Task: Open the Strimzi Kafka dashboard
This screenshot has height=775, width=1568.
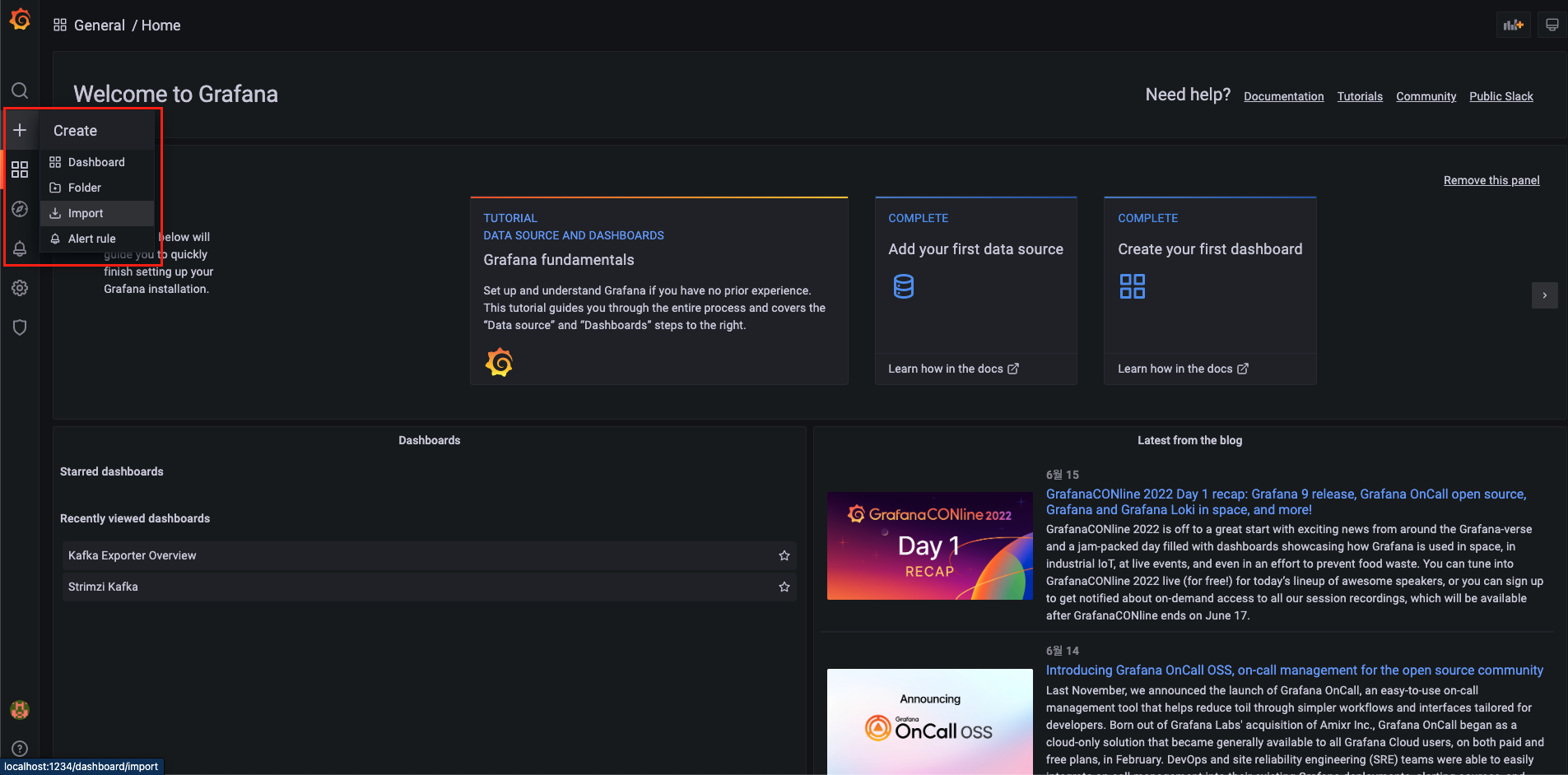Action: coord(103,587)
